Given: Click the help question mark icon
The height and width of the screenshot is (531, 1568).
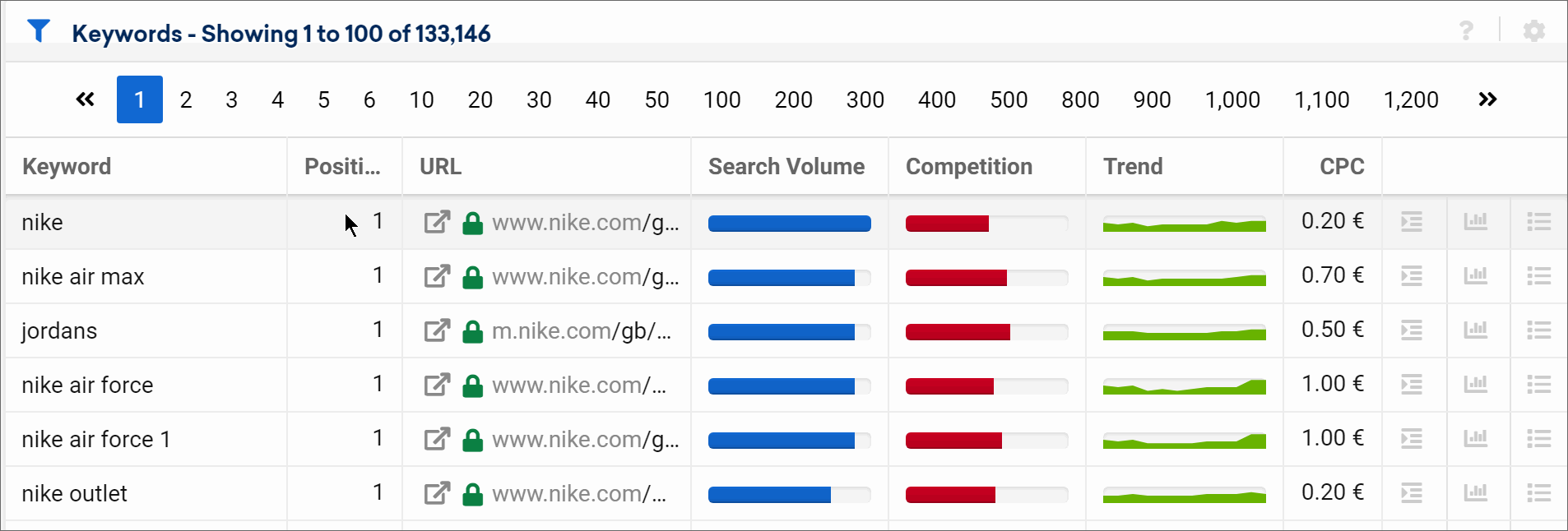Looking at the screenshot, I should pos(1466,31).
